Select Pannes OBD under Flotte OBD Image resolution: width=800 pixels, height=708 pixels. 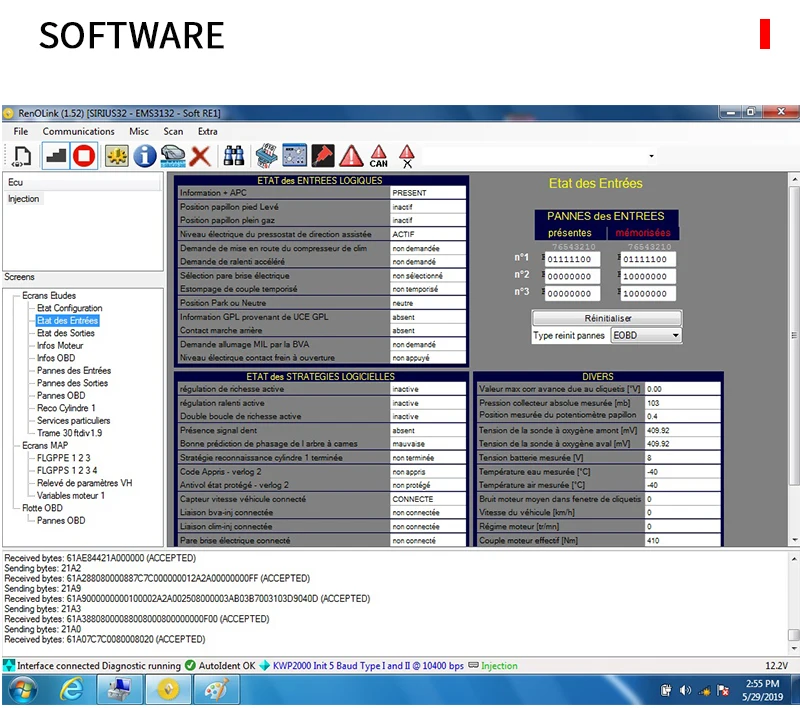tap(61, 521)
